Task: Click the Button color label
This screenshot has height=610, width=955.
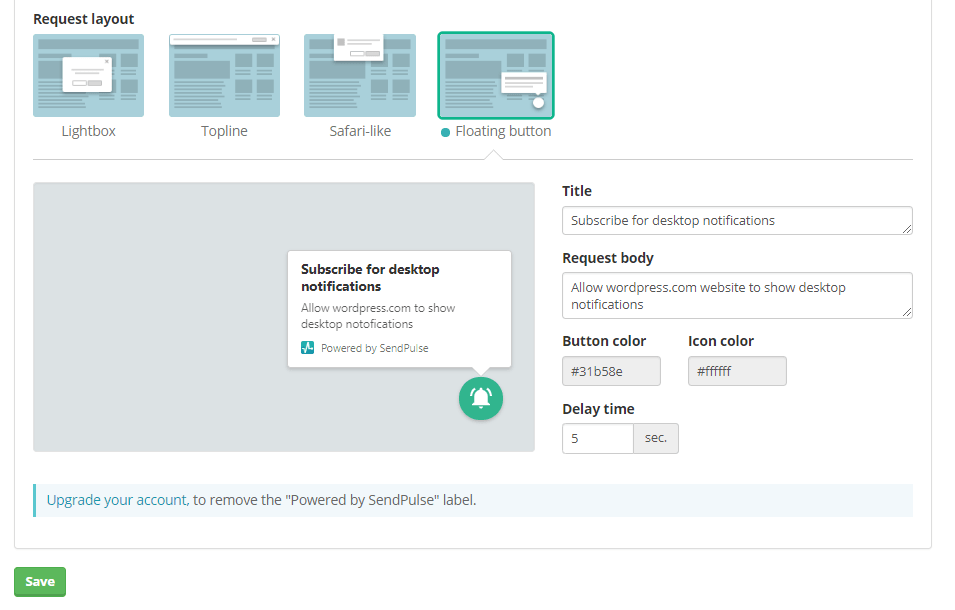Action: pyautogui.click(x=604, y=341)
